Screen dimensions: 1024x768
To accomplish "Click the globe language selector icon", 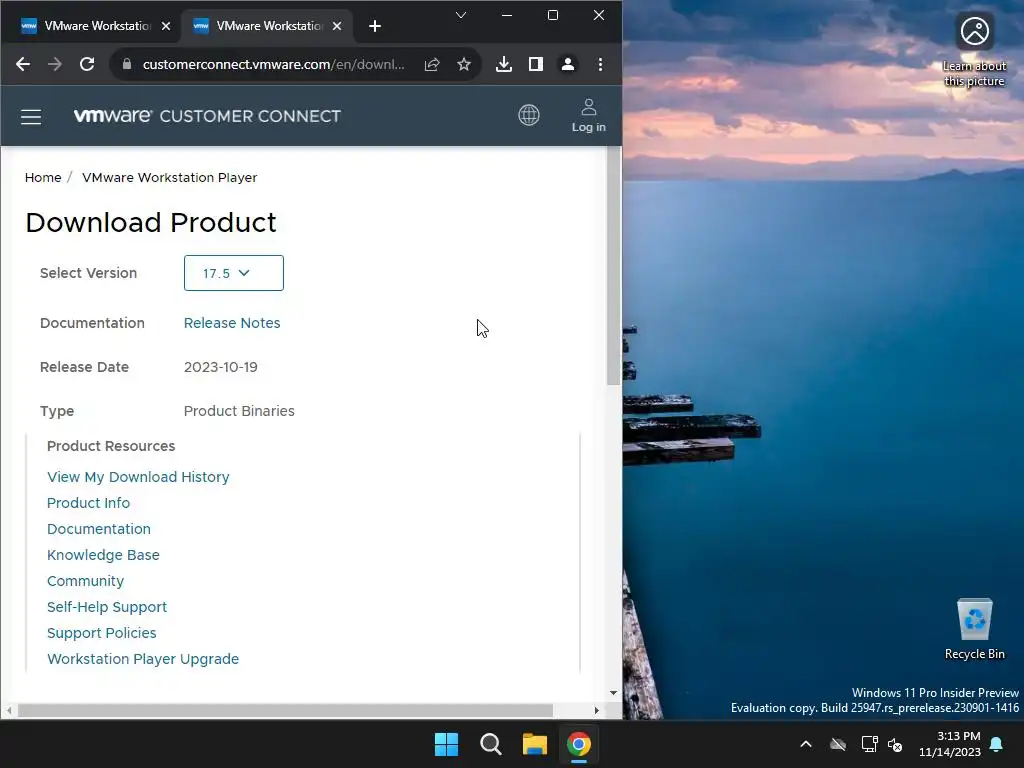I will 528,115.
